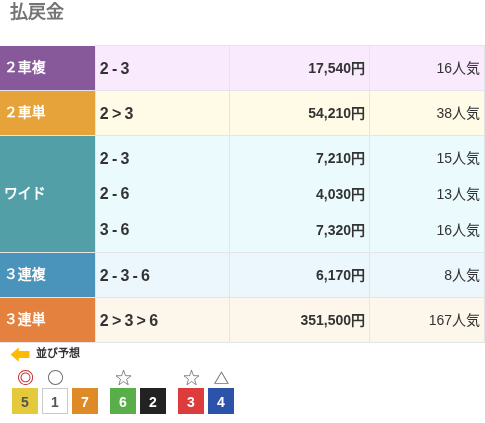Screen dimensions: 485x423
Task: Click the red number 3 rider square
Action: [191, 401]
